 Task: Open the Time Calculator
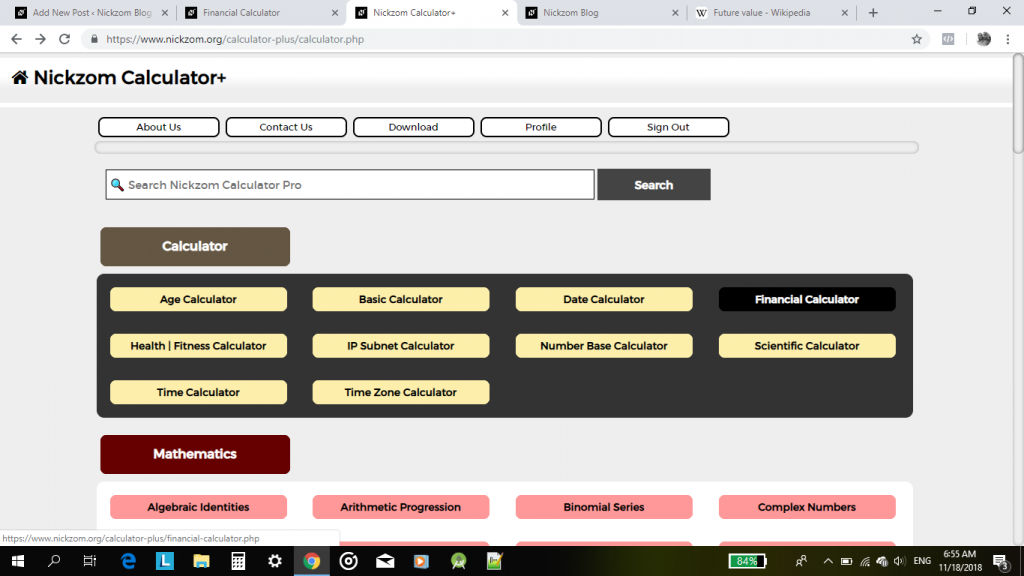[198, 392]
